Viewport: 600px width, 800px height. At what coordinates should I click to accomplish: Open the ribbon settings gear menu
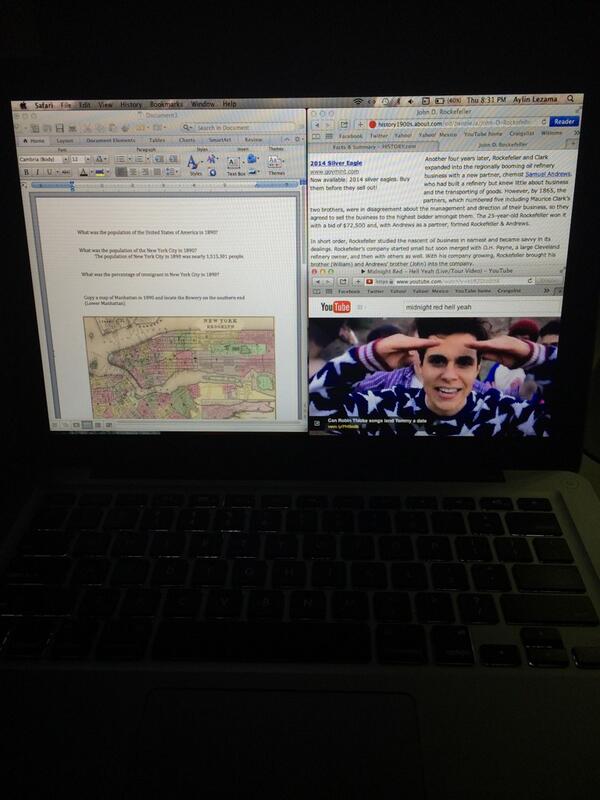297,139
